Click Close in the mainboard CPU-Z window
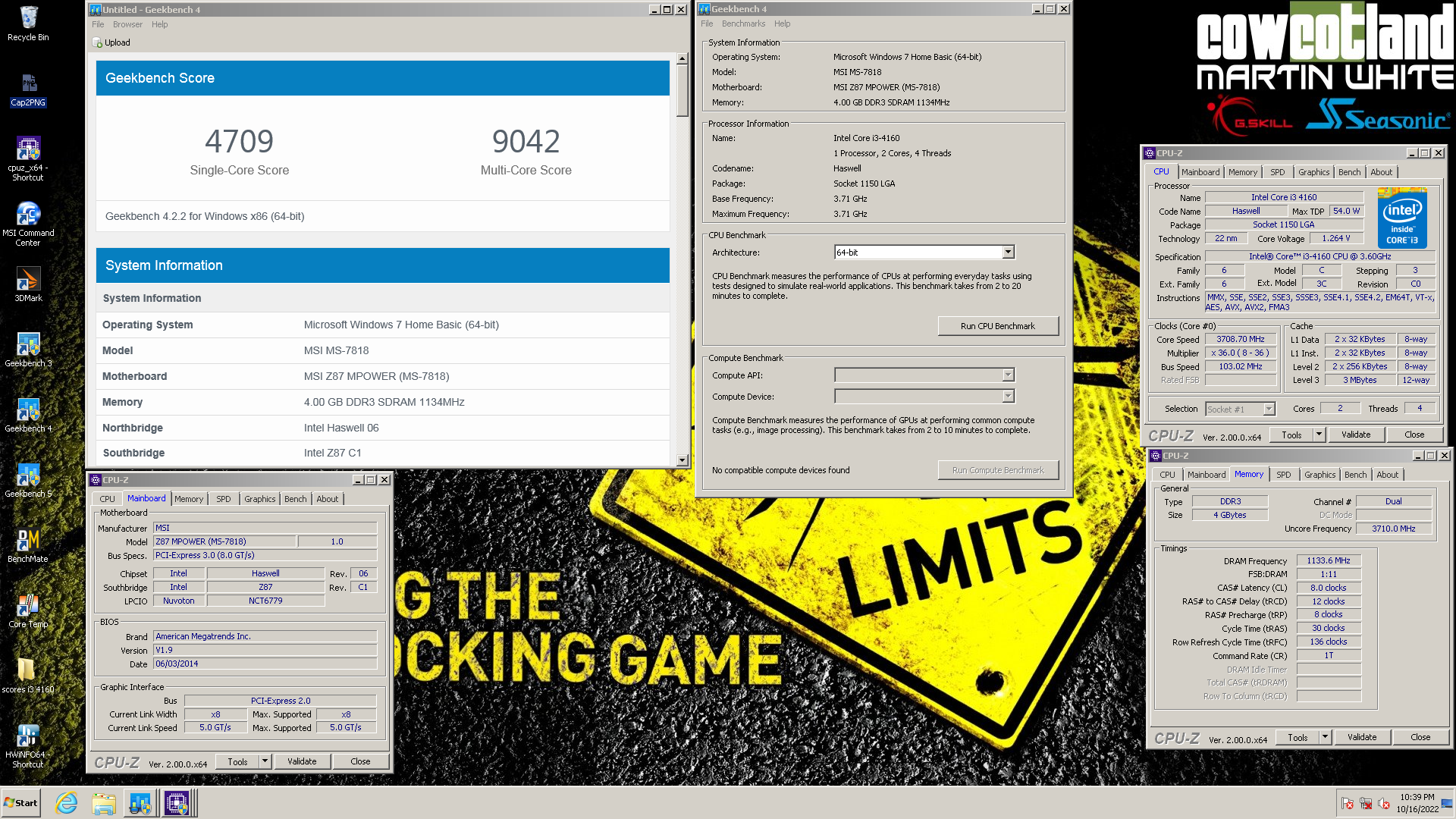 pos(360,761)
